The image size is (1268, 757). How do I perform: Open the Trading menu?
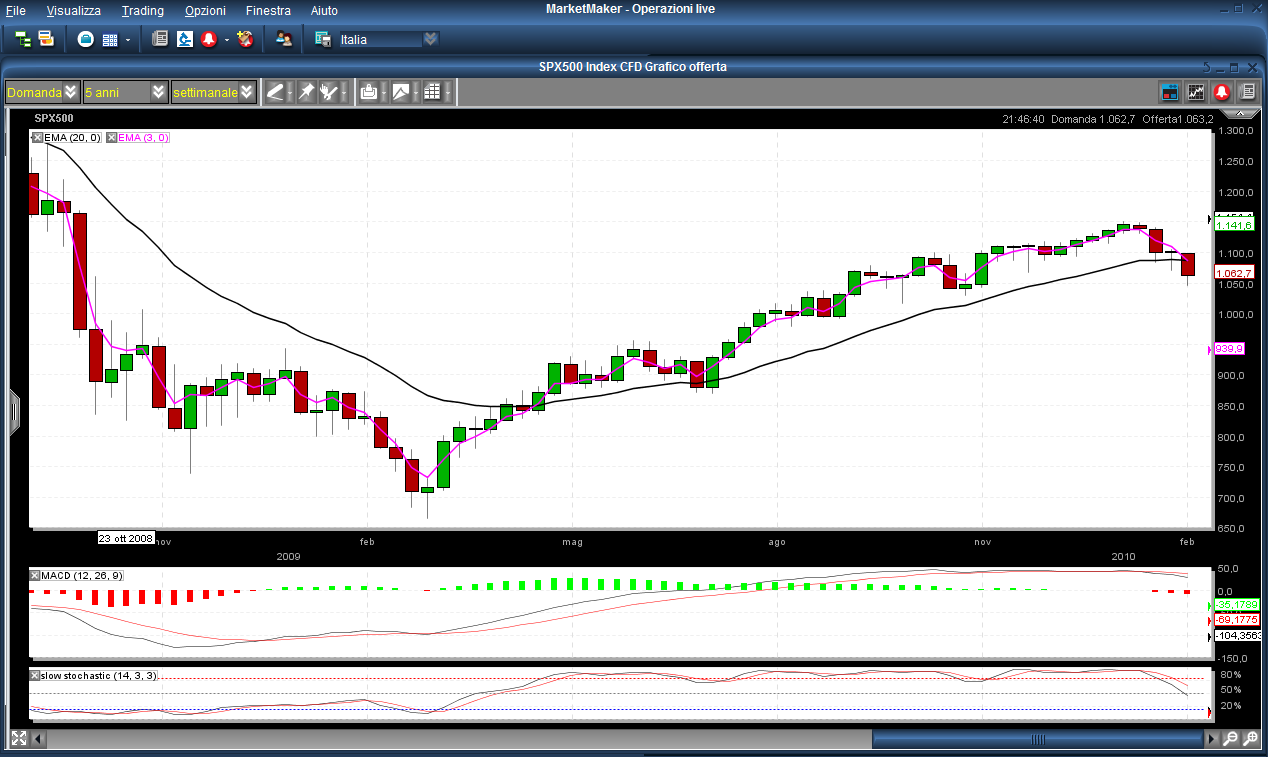[142, 11]
